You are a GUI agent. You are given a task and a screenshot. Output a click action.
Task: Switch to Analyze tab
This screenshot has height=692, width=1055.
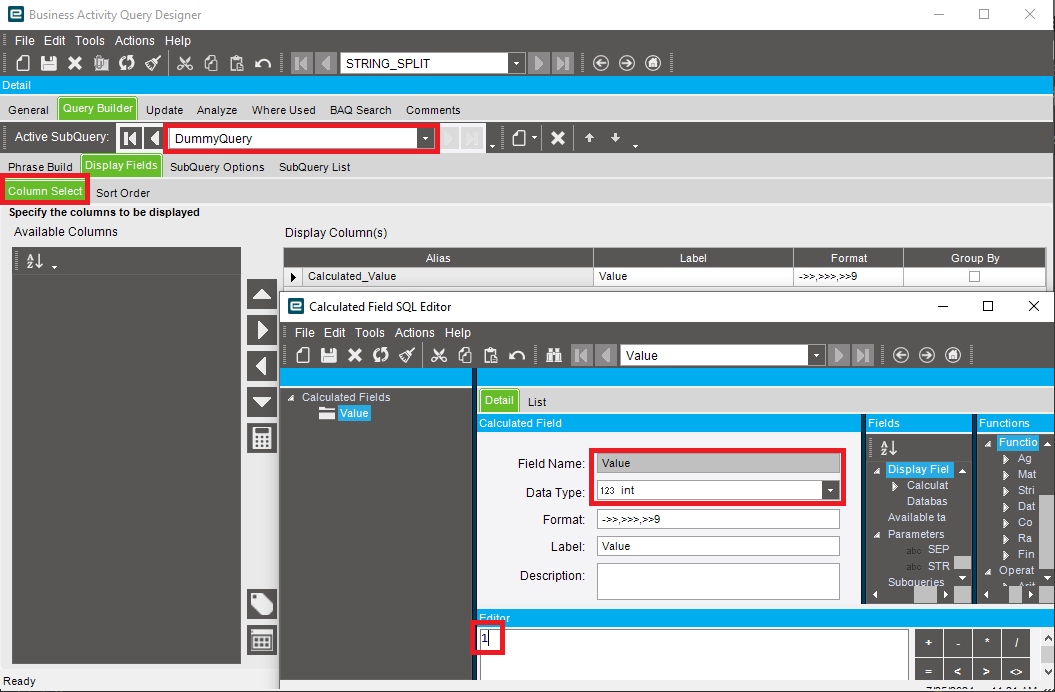point(217,110)
